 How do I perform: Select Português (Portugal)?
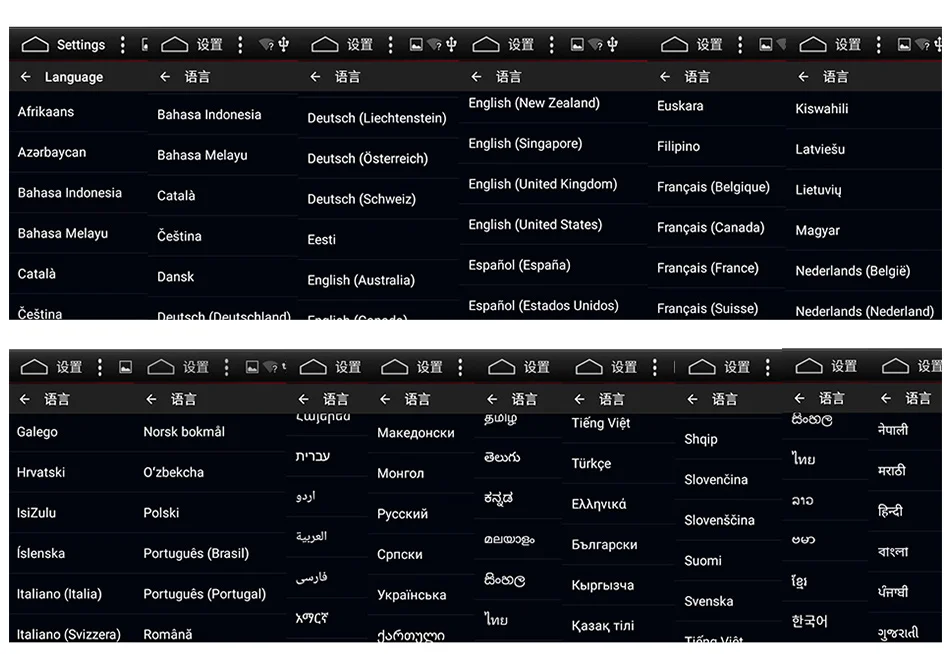click(205, 594)
